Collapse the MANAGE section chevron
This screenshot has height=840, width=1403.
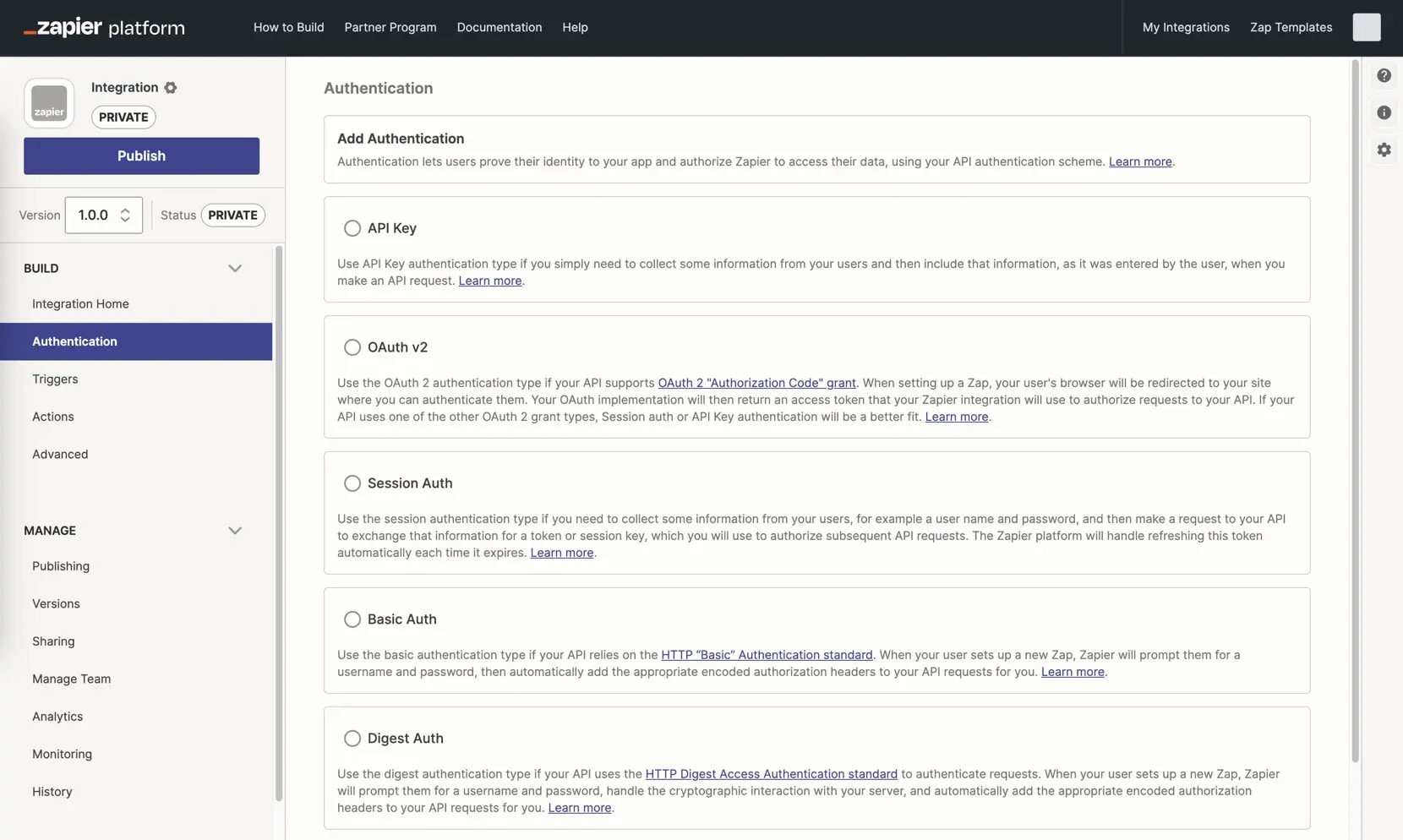pos(235,531)
